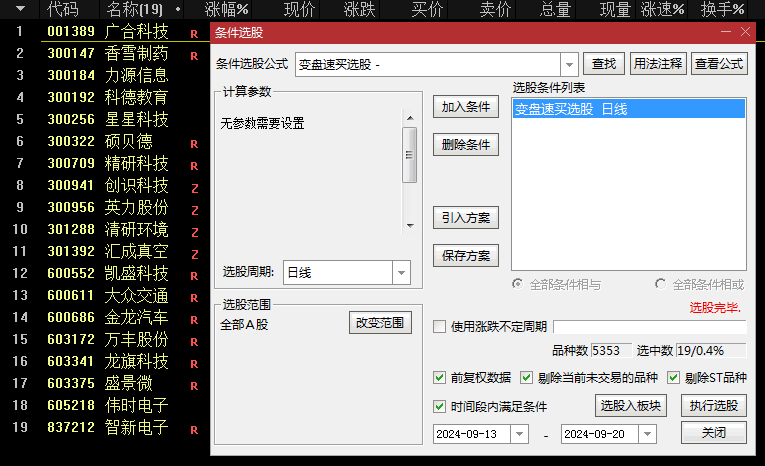Click scroll up arrow in 计算参数 panel

click(410, 118)
